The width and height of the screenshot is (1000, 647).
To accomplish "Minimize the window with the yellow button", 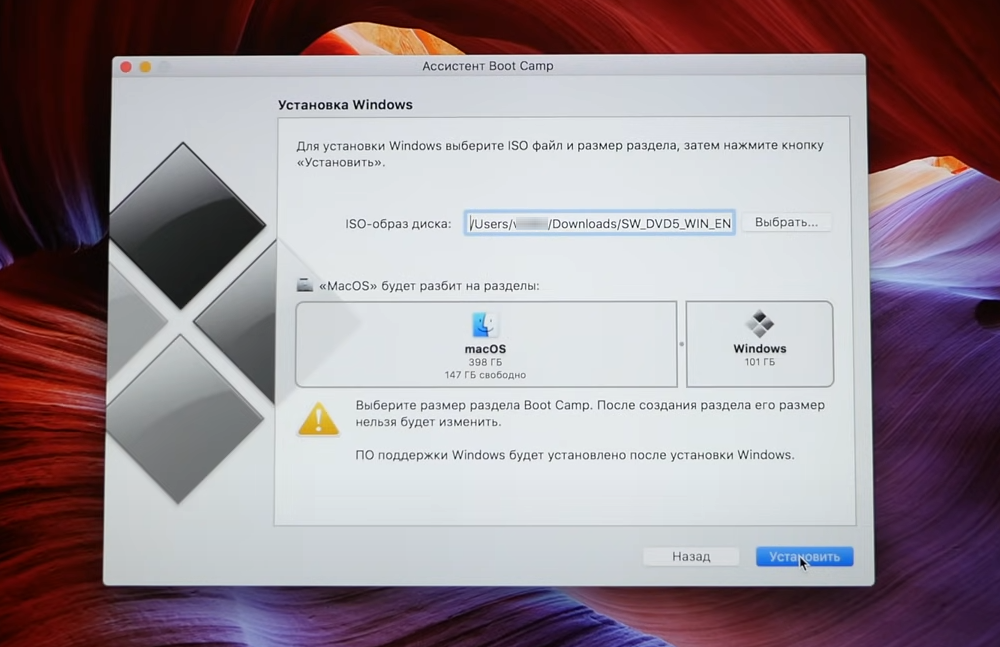I will (x=145, y=67).
